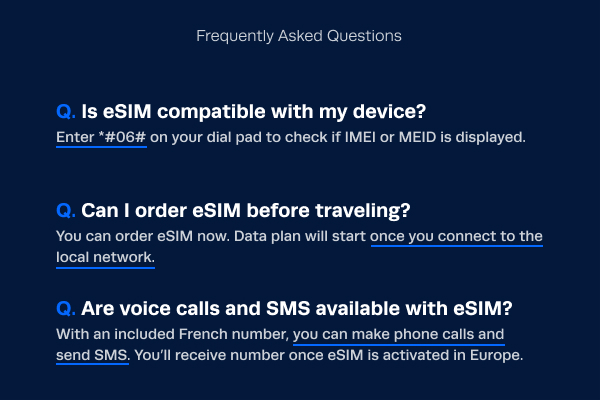Click the 'Frequently Asked Questions' heading
The image size is (600, 400).
click(x=299, y=36)
